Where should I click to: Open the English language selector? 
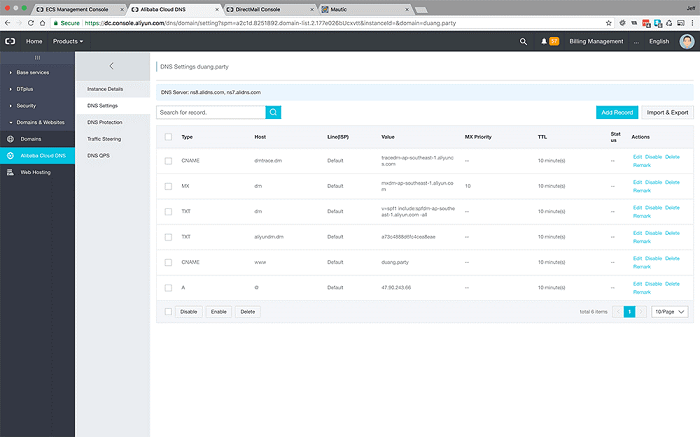point(659,41)
